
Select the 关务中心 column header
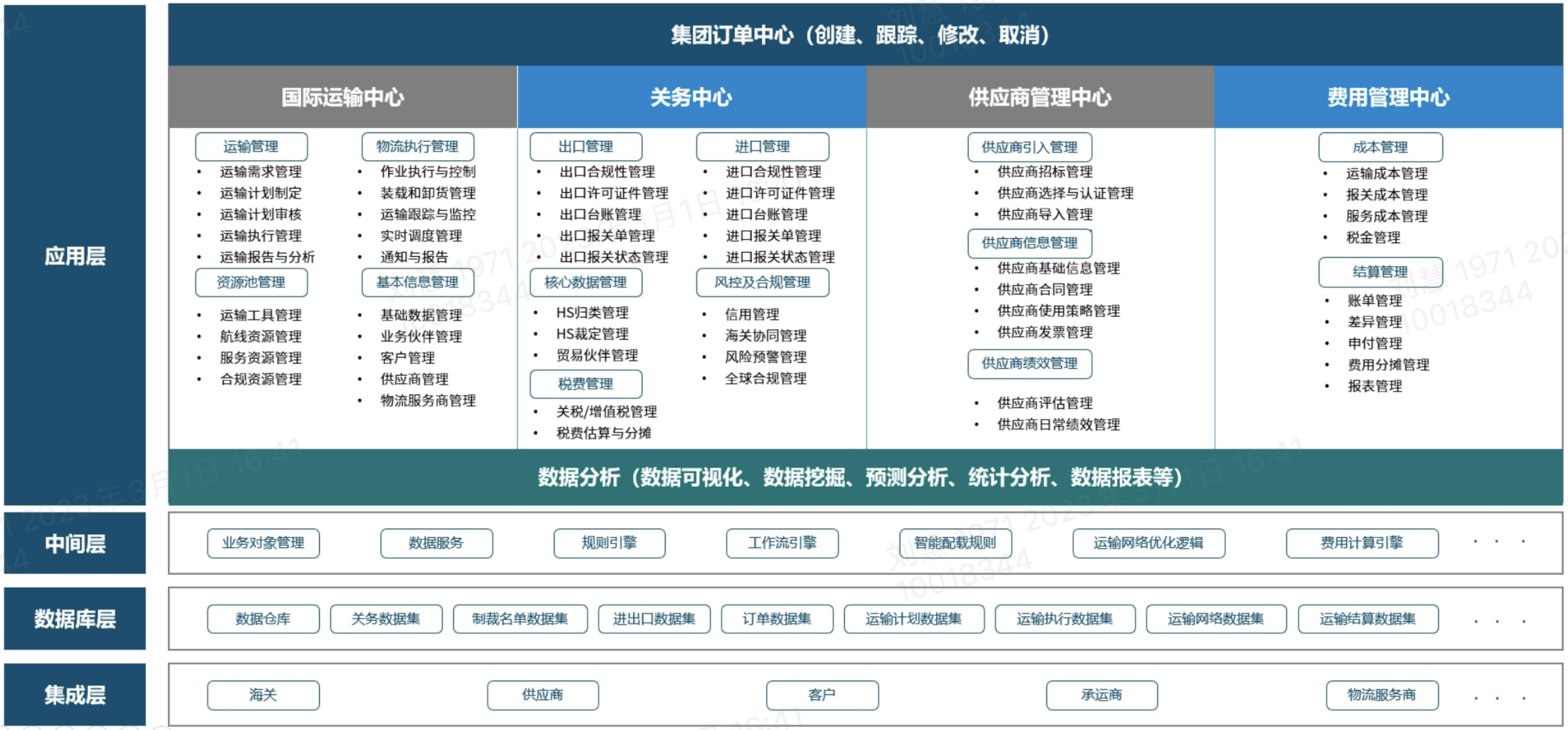(691, 97)
